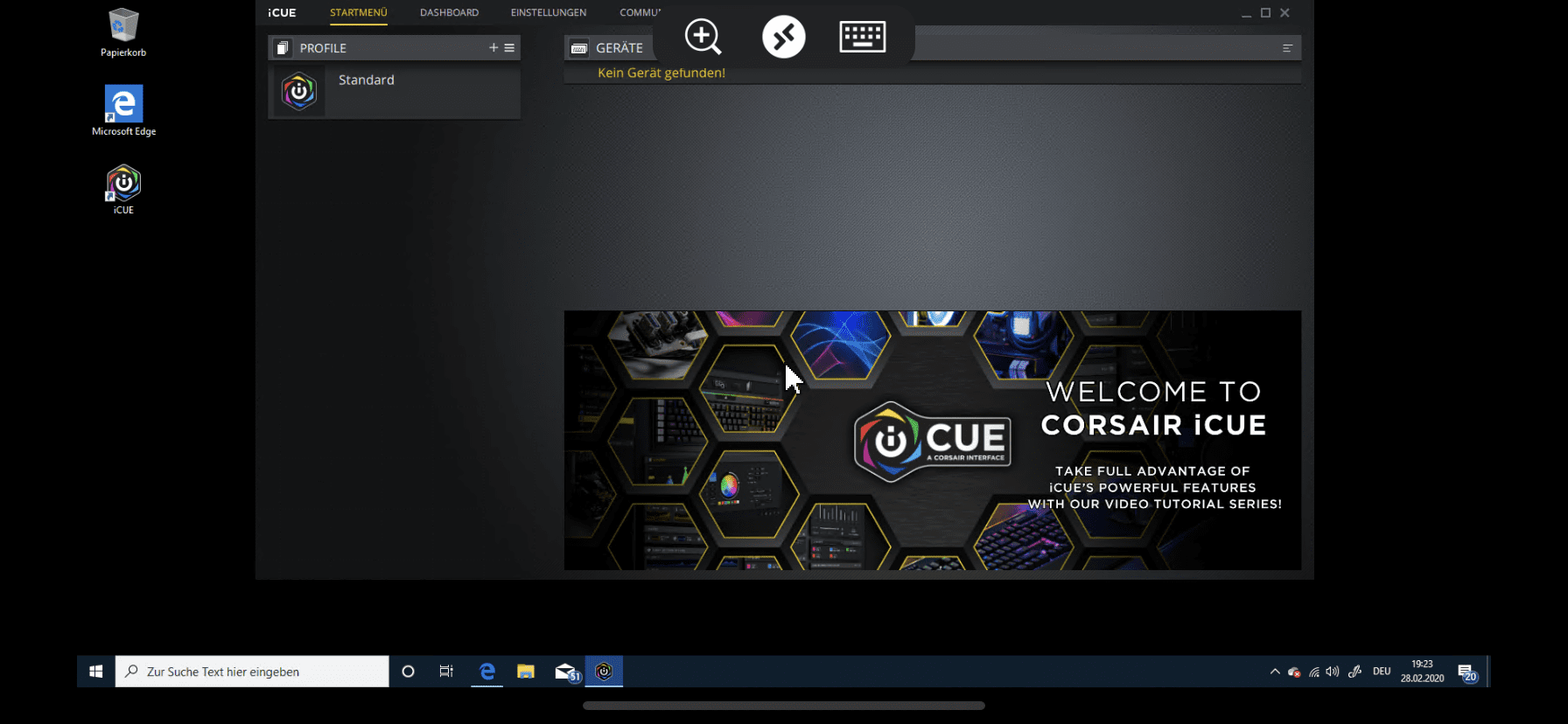Select the Microsoft Edge desktop shortcut
Screen dimensions: 1568x724
pyautogui.click(x=123, y=111)
